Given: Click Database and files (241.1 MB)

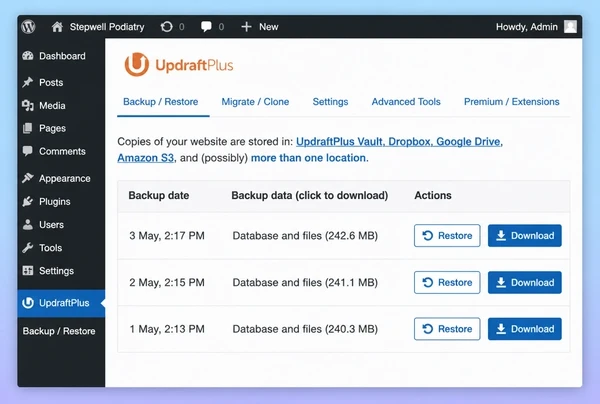Looking at the screenshot, I should (x=305, y=282).
